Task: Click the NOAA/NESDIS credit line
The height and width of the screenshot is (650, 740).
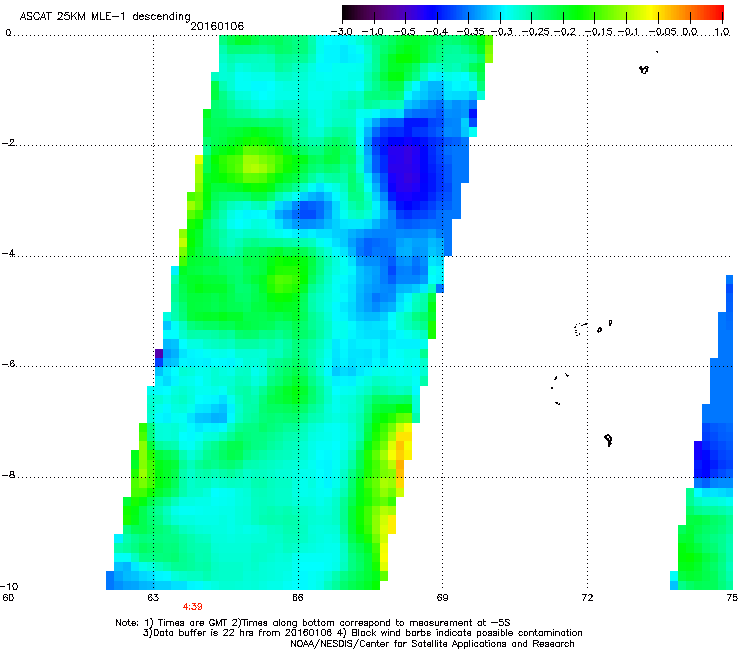Action: point(432,644)
